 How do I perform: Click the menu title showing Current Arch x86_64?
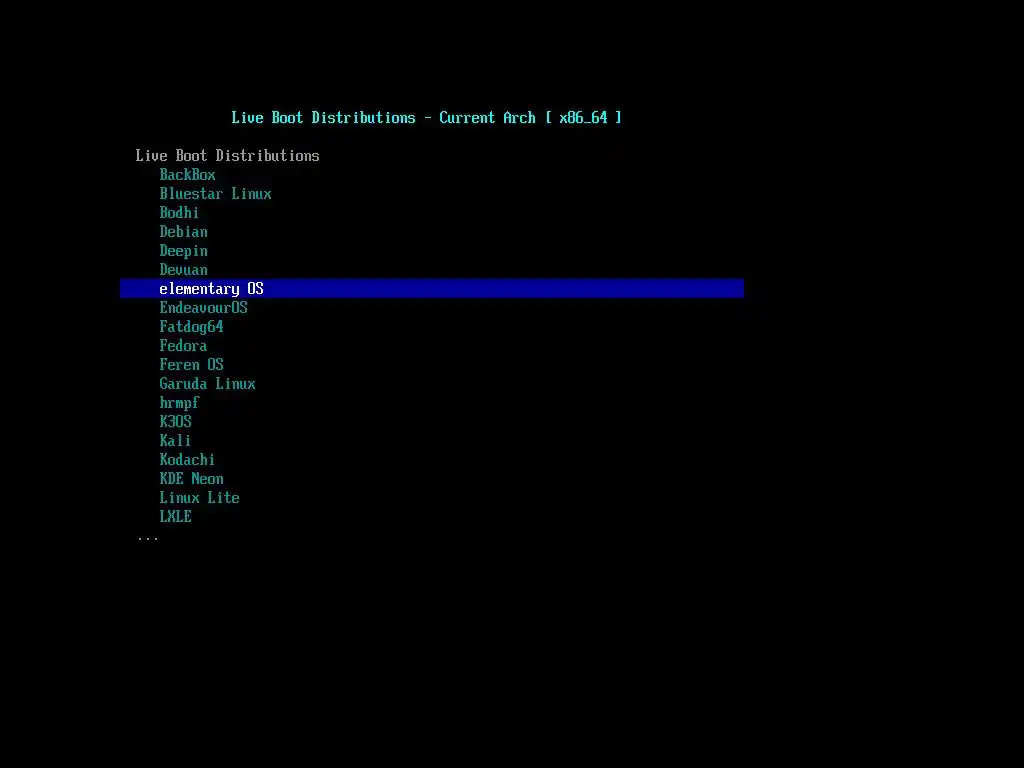(x=426, y=118)
